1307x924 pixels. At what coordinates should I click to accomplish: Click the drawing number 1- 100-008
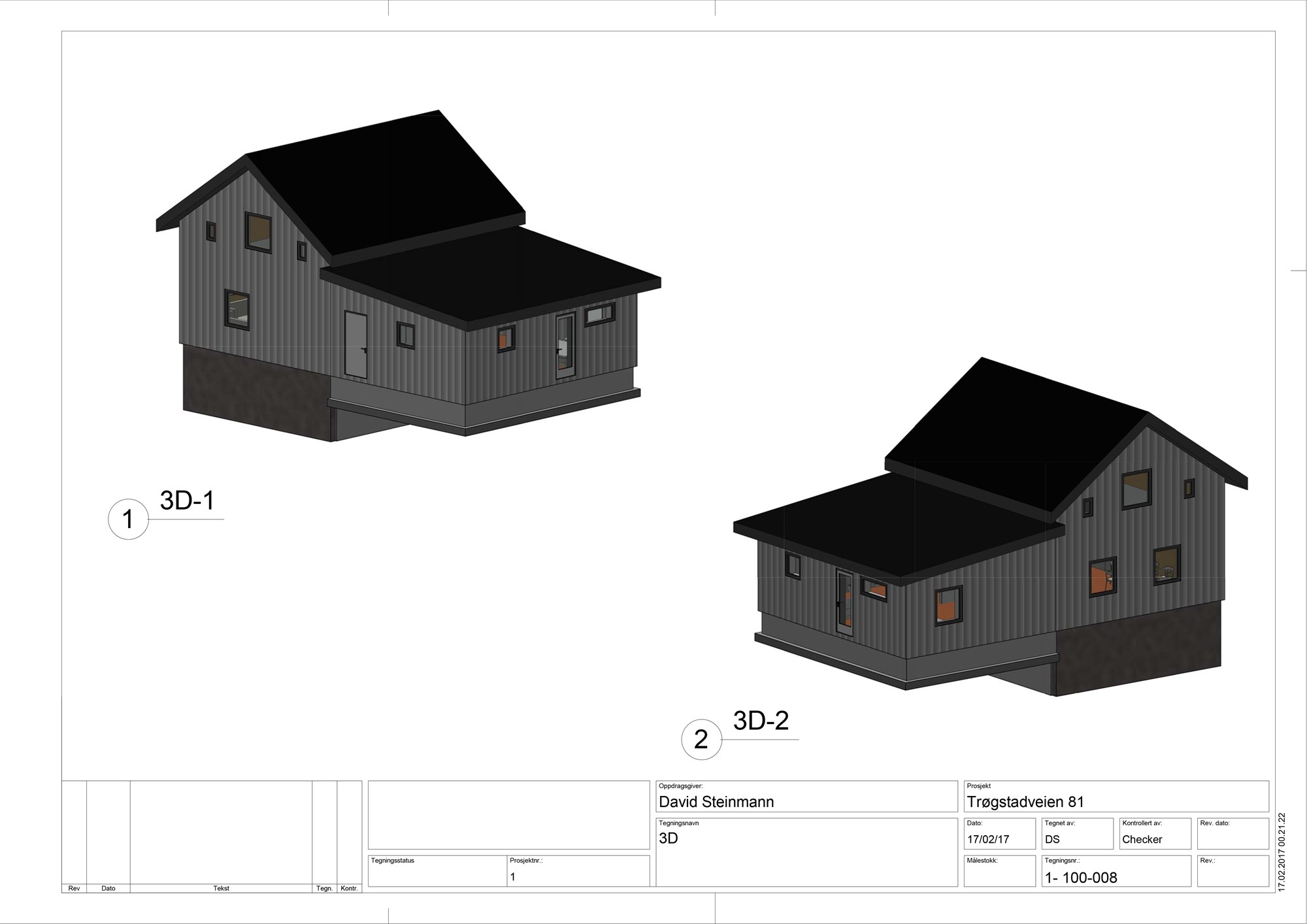[1081, 878]
